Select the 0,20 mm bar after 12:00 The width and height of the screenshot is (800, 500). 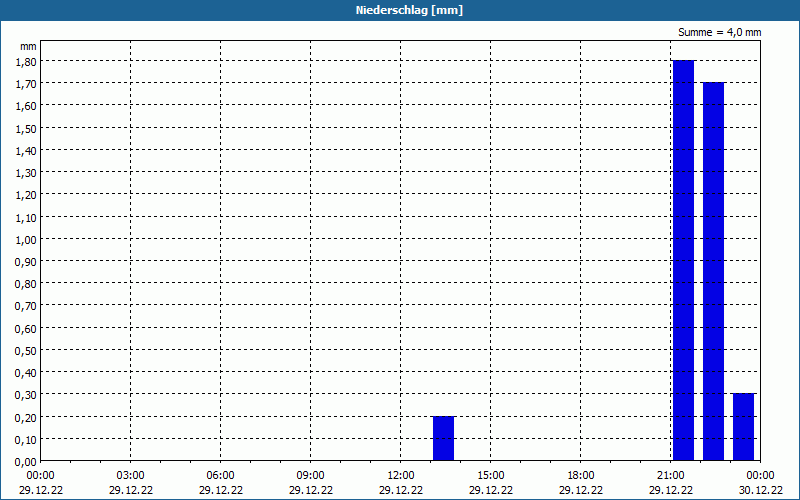pos(443,438)
